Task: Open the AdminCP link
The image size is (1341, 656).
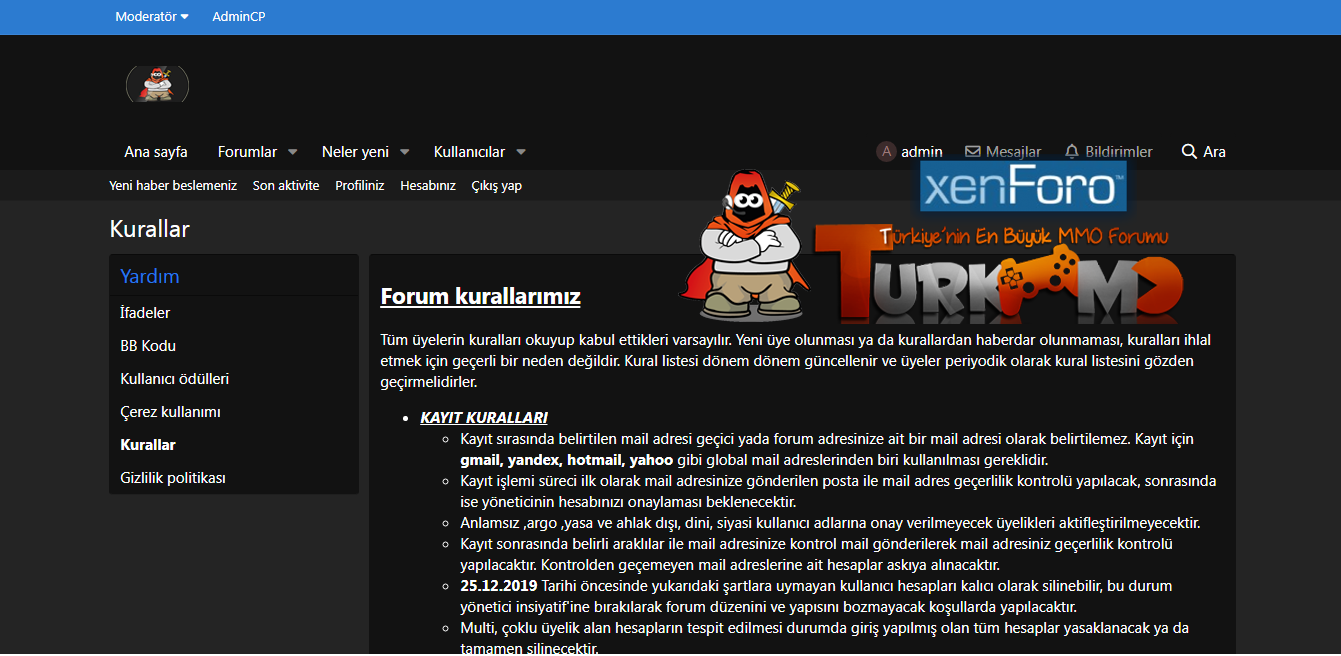Action: tap(239, 16)
